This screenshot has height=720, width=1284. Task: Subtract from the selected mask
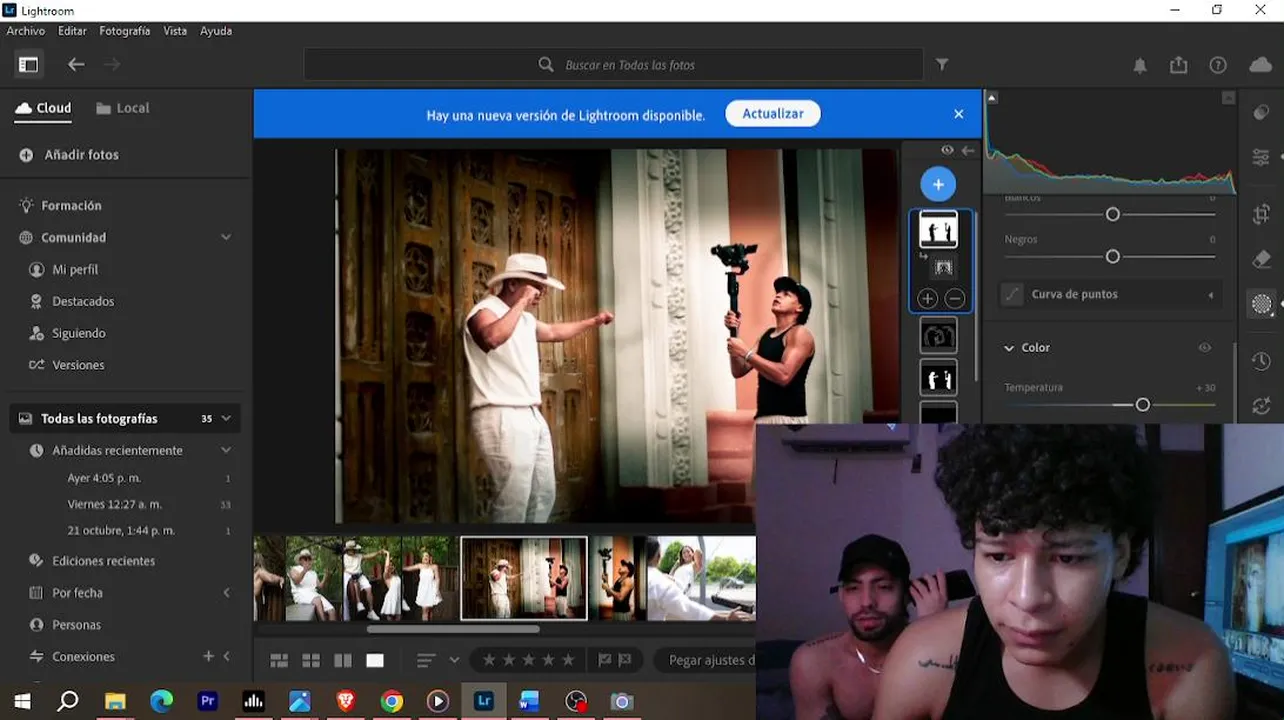click(954, 298)
